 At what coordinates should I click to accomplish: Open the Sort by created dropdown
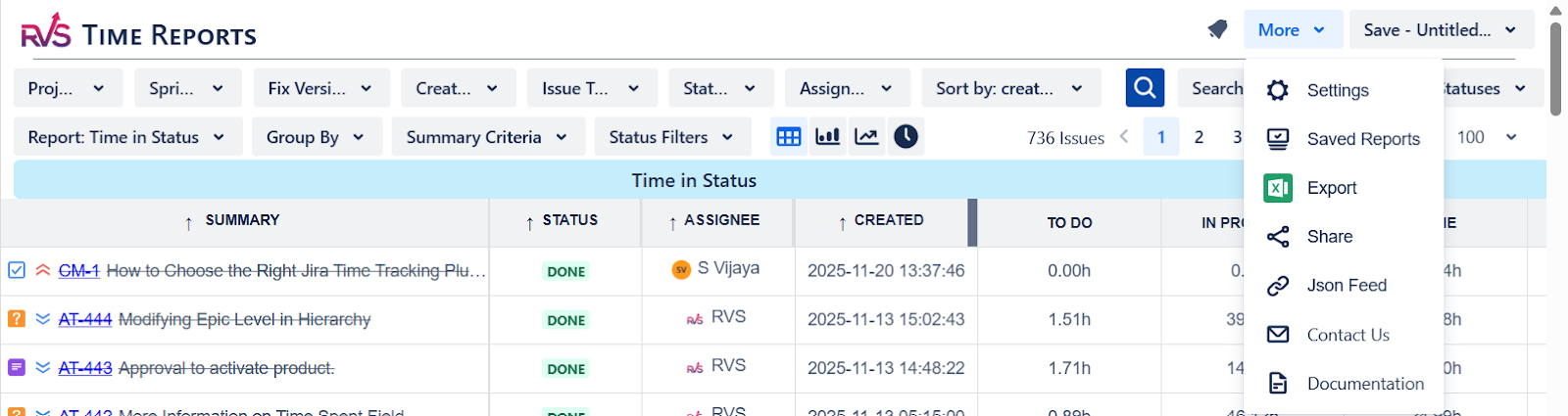[x=1011, y=88]
